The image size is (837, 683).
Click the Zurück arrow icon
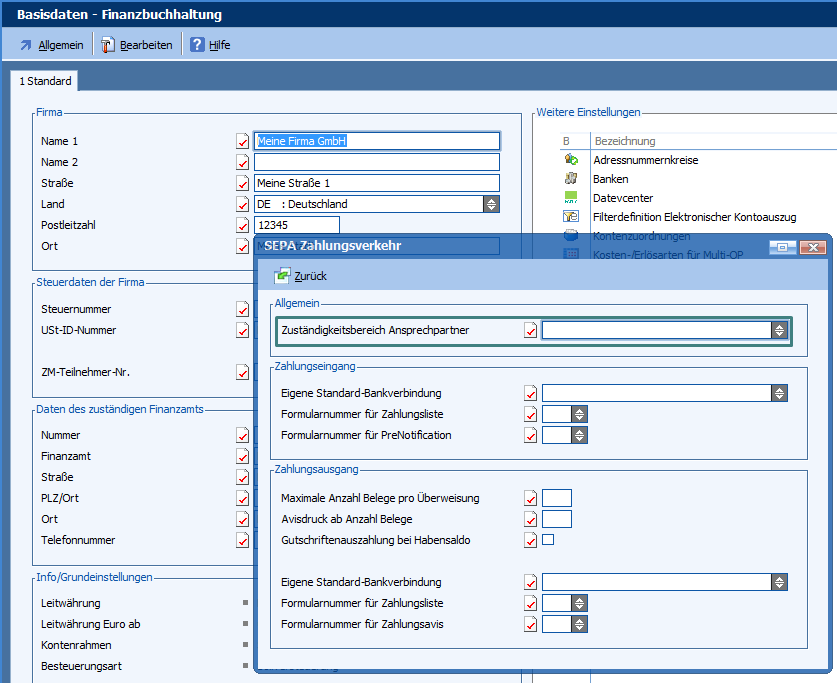282,276
